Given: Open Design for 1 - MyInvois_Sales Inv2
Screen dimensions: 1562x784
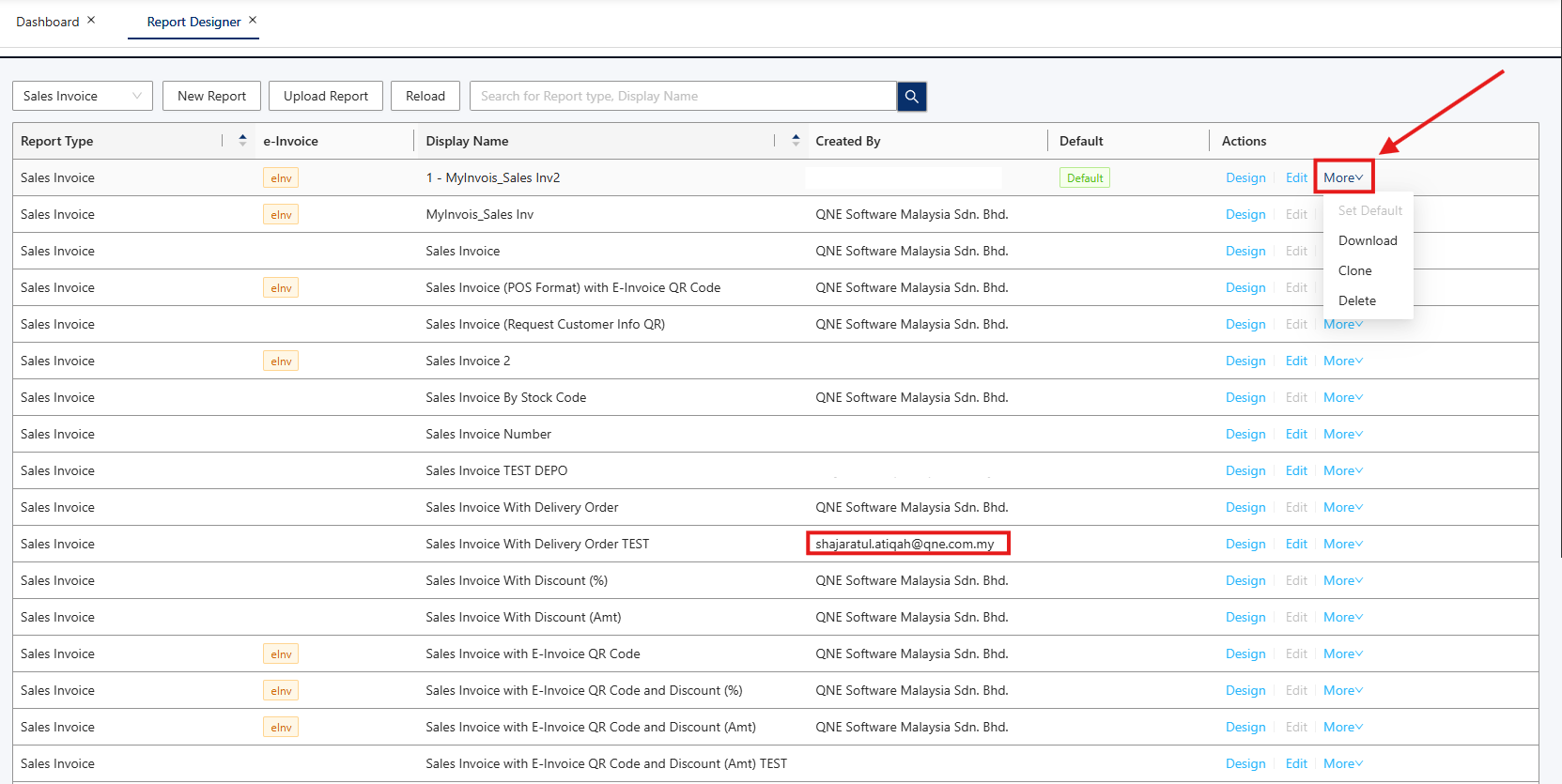Looking at the screenshot, I should (1245, 178).
